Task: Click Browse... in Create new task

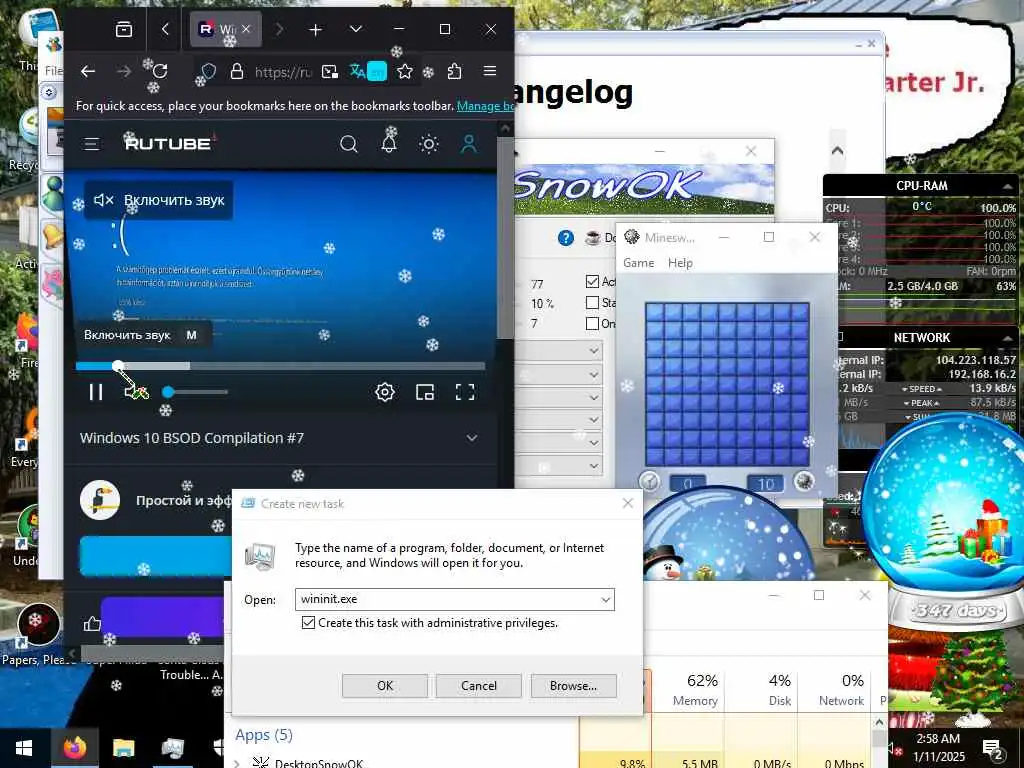Action: coord(573,686)
